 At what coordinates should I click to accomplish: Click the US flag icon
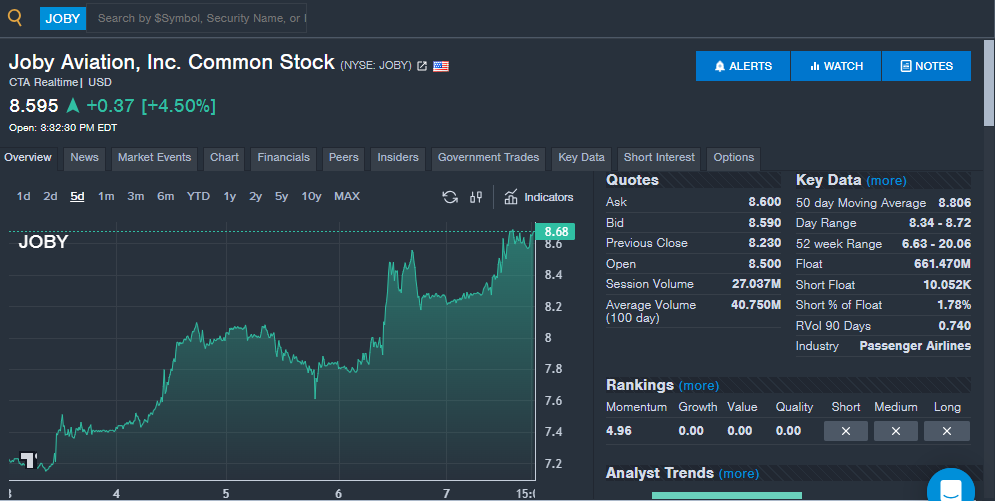click(441, 66)
